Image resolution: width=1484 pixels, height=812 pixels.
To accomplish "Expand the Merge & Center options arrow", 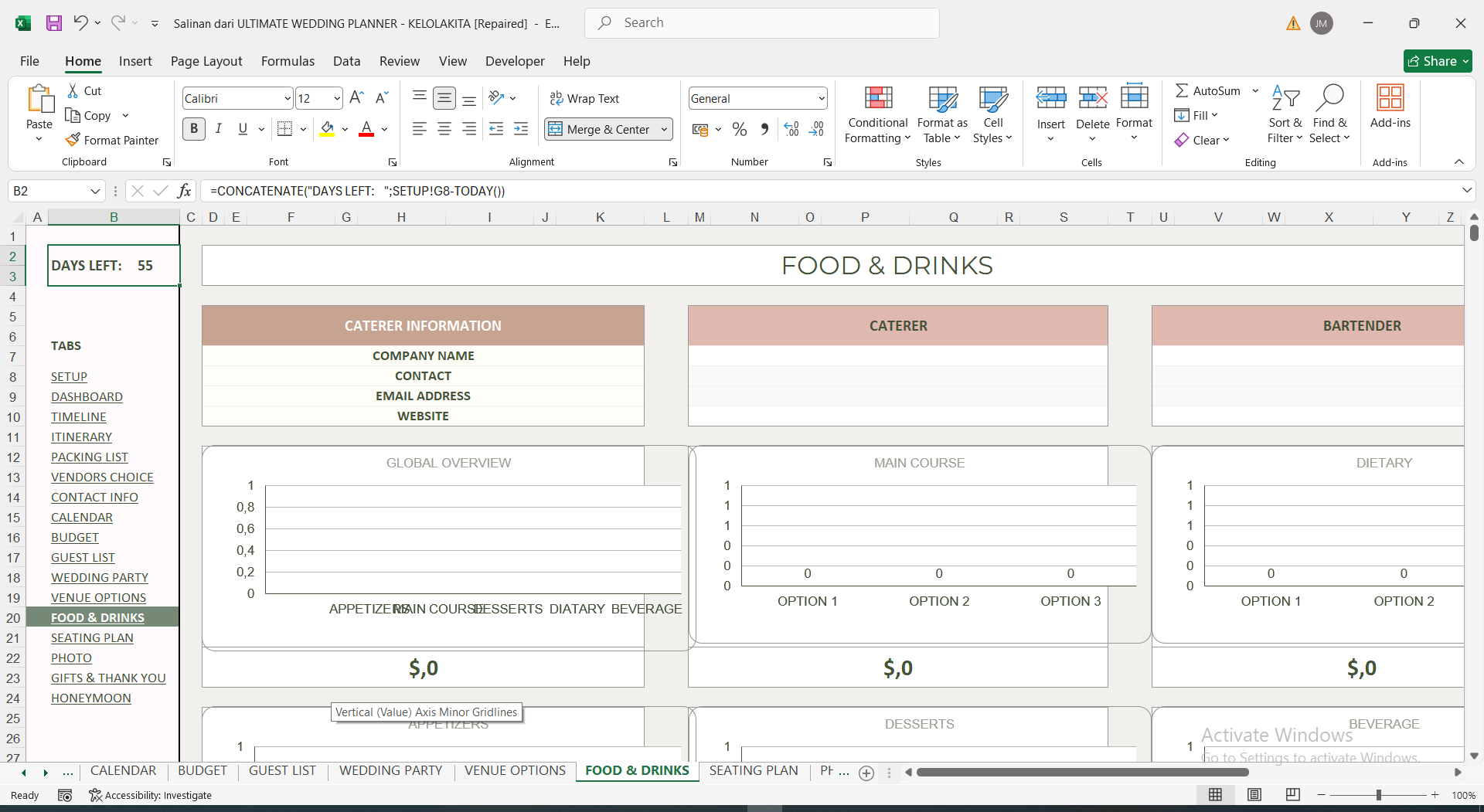I will click(x=664, y=129).
